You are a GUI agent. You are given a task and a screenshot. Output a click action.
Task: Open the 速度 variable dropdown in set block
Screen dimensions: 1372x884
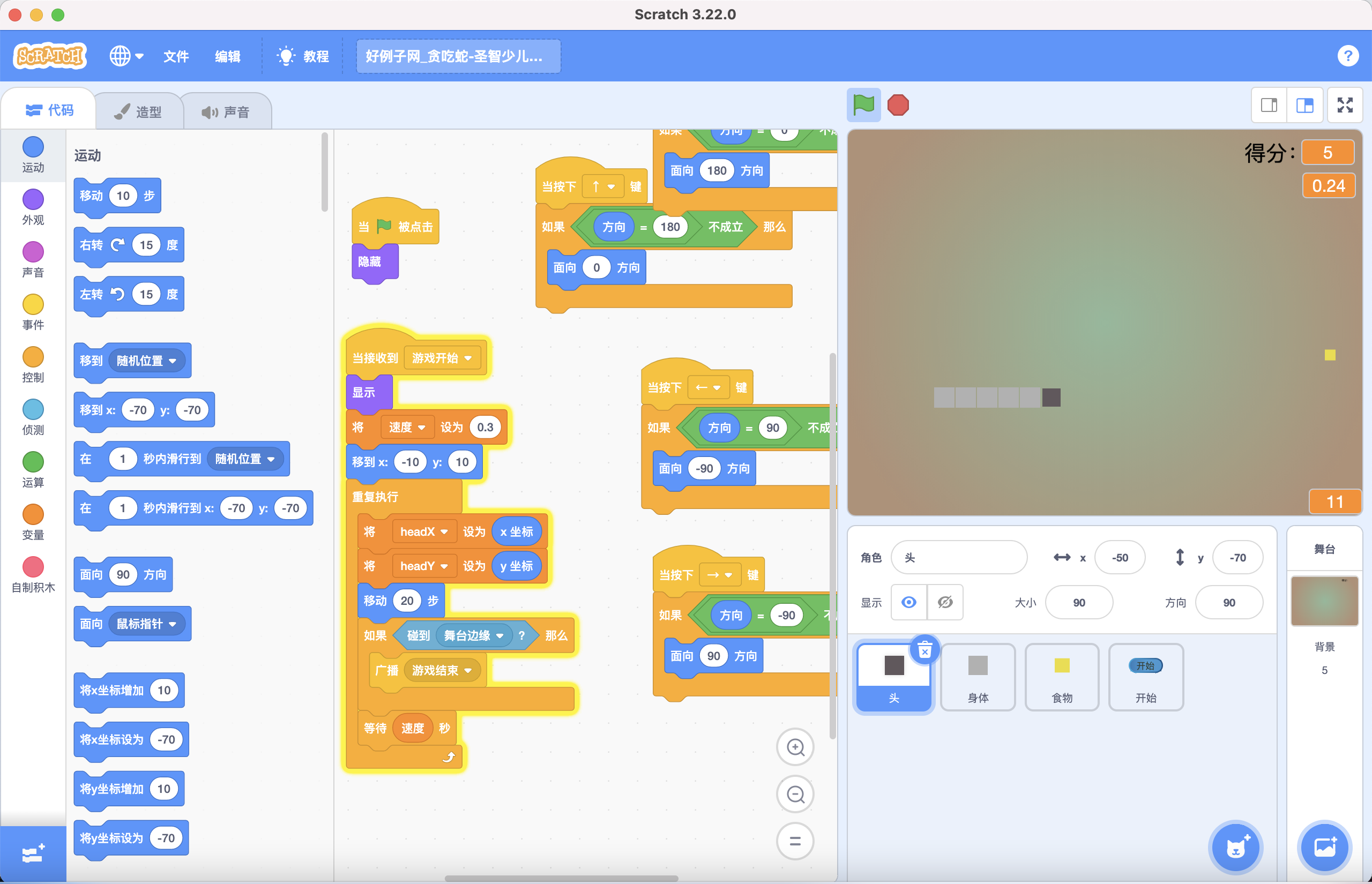click(407, 427)
